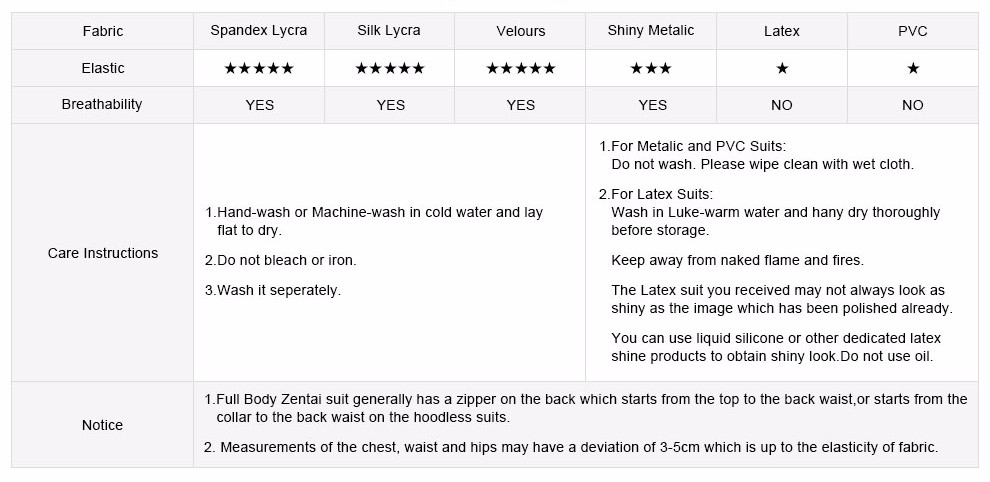The height and width of the screenshot is (482, 990).
Task: Click the five-star Elastic rating under Velours
Action: coord(521,69)
